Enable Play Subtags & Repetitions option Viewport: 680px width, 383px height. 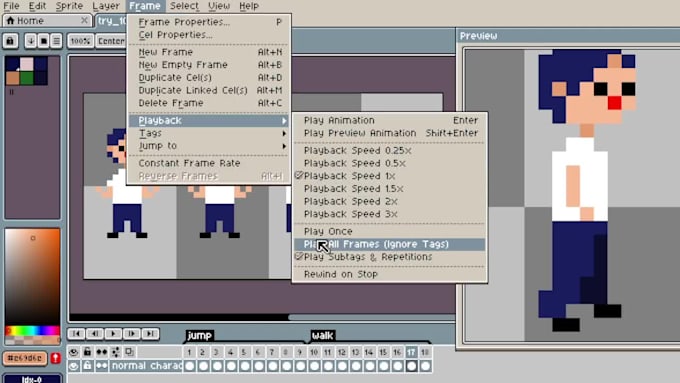tap(389, 257)
